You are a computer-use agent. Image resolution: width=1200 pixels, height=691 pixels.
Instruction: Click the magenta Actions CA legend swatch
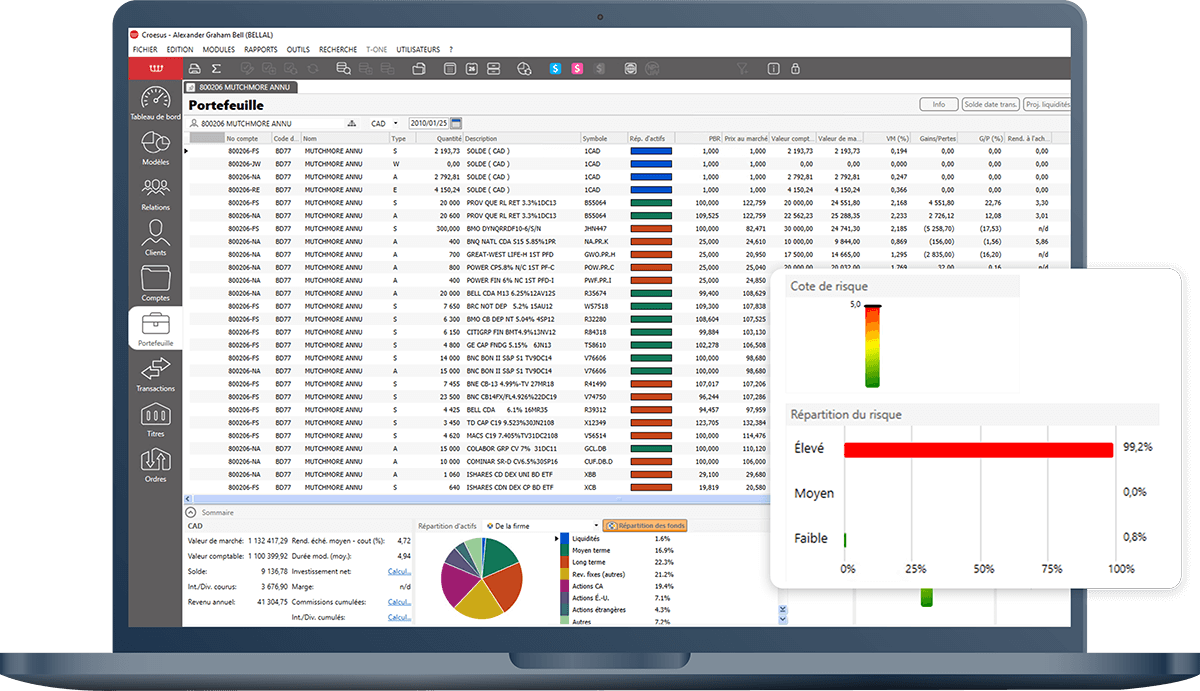564,586
